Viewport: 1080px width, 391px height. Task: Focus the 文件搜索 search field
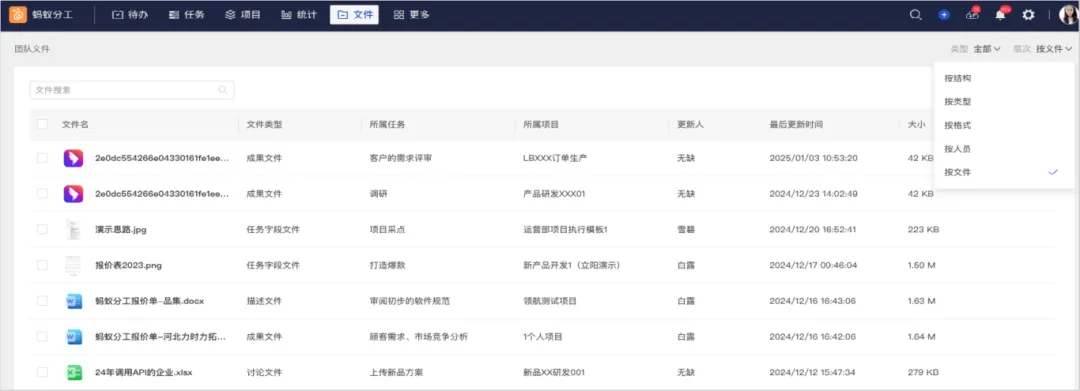click(x=132, y=89)
